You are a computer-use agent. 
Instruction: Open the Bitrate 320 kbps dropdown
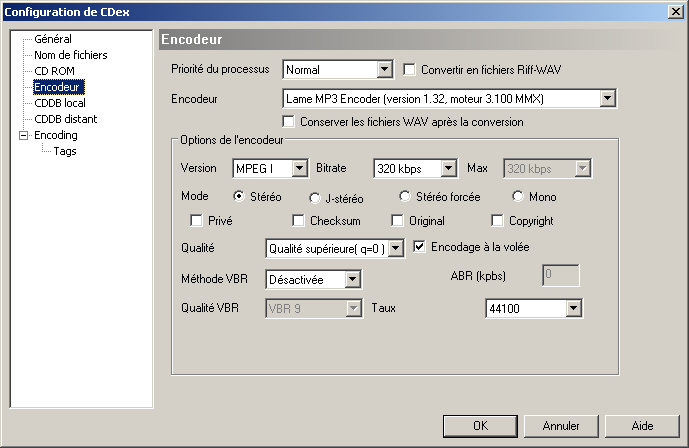(x=415, y=168)
